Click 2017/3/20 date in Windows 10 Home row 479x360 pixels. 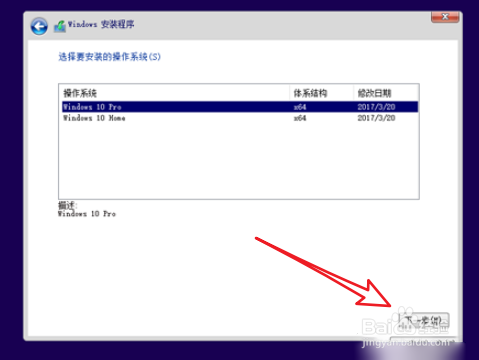click(x=376, y=118)
